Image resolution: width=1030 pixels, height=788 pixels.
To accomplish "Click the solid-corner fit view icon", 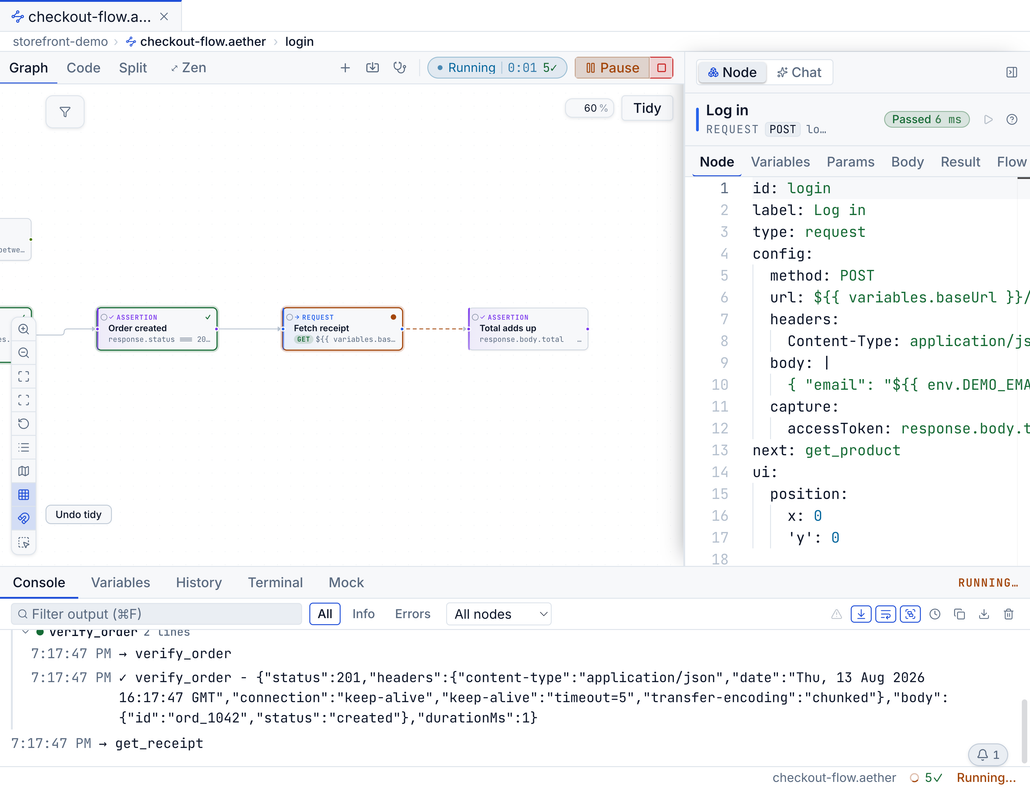I will coord(24,376).
